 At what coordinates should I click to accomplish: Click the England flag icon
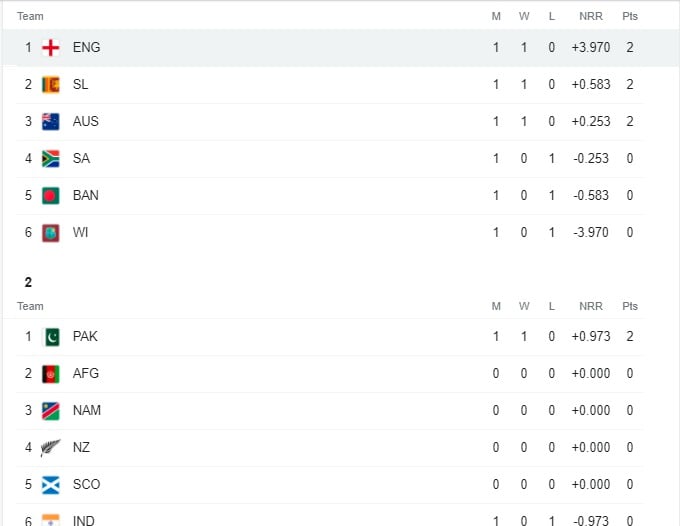click(x=51, y=48)
